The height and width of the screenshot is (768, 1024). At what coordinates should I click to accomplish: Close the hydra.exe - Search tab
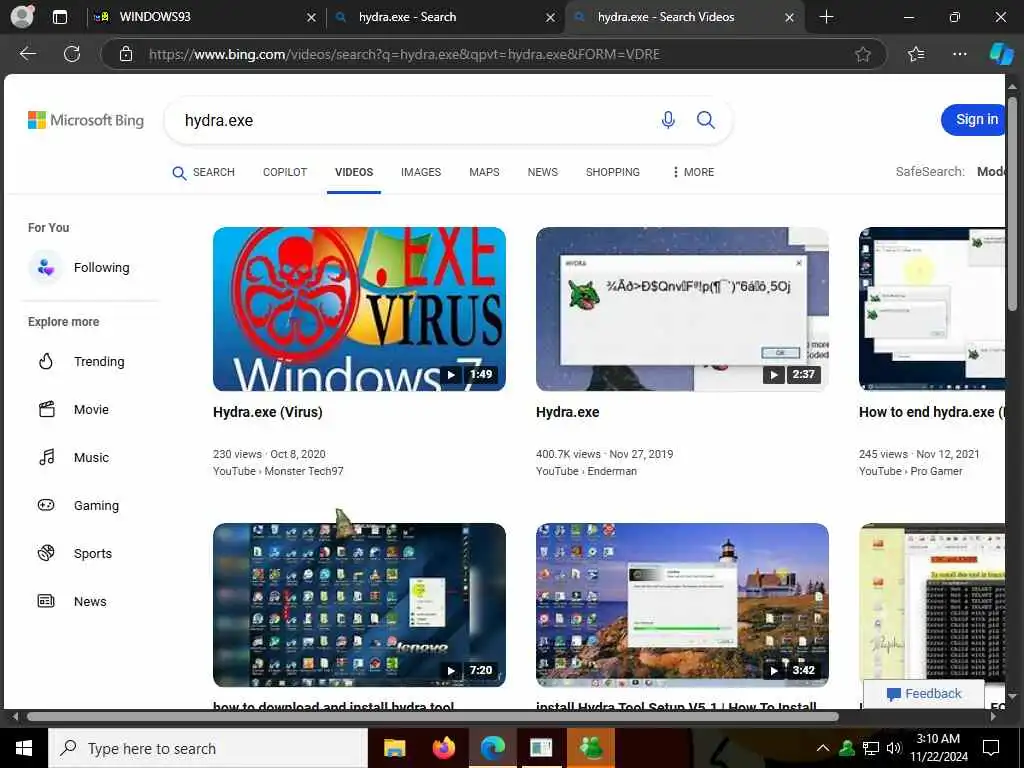tap(551, 18)
